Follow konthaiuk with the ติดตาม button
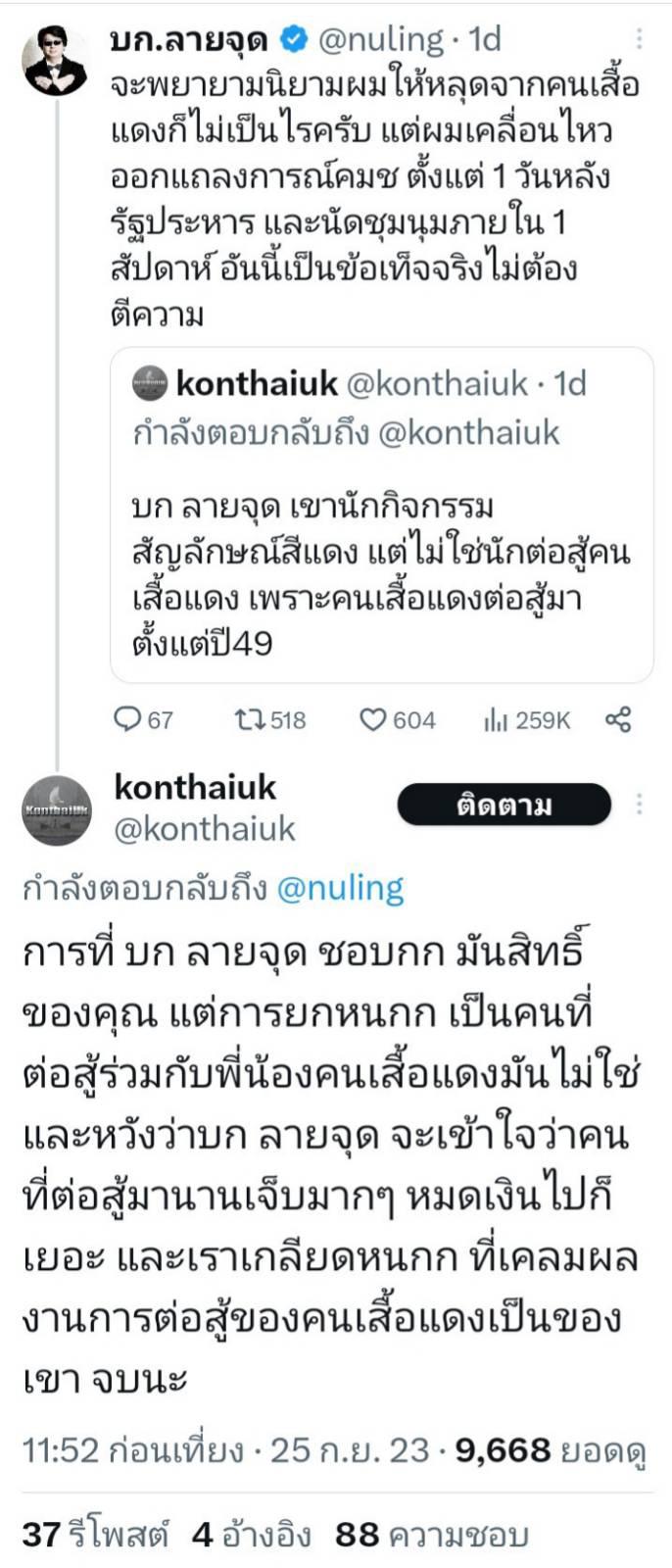The width and height of the screenshot is (672, 1568). [504, 806]
